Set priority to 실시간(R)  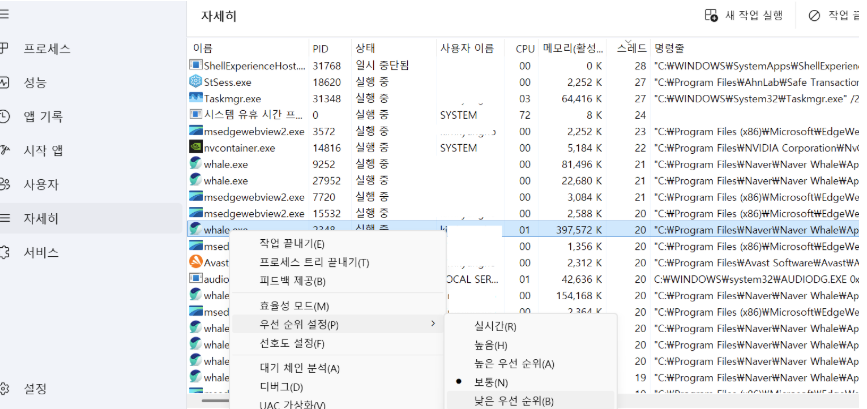[495, 326]
